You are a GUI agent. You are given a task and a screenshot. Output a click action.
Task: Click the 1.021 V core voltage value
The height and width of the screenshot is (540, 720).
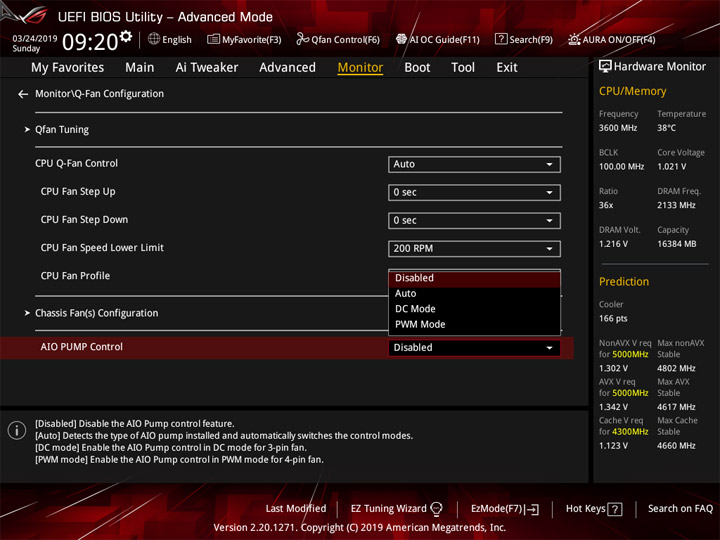(671, 167)
